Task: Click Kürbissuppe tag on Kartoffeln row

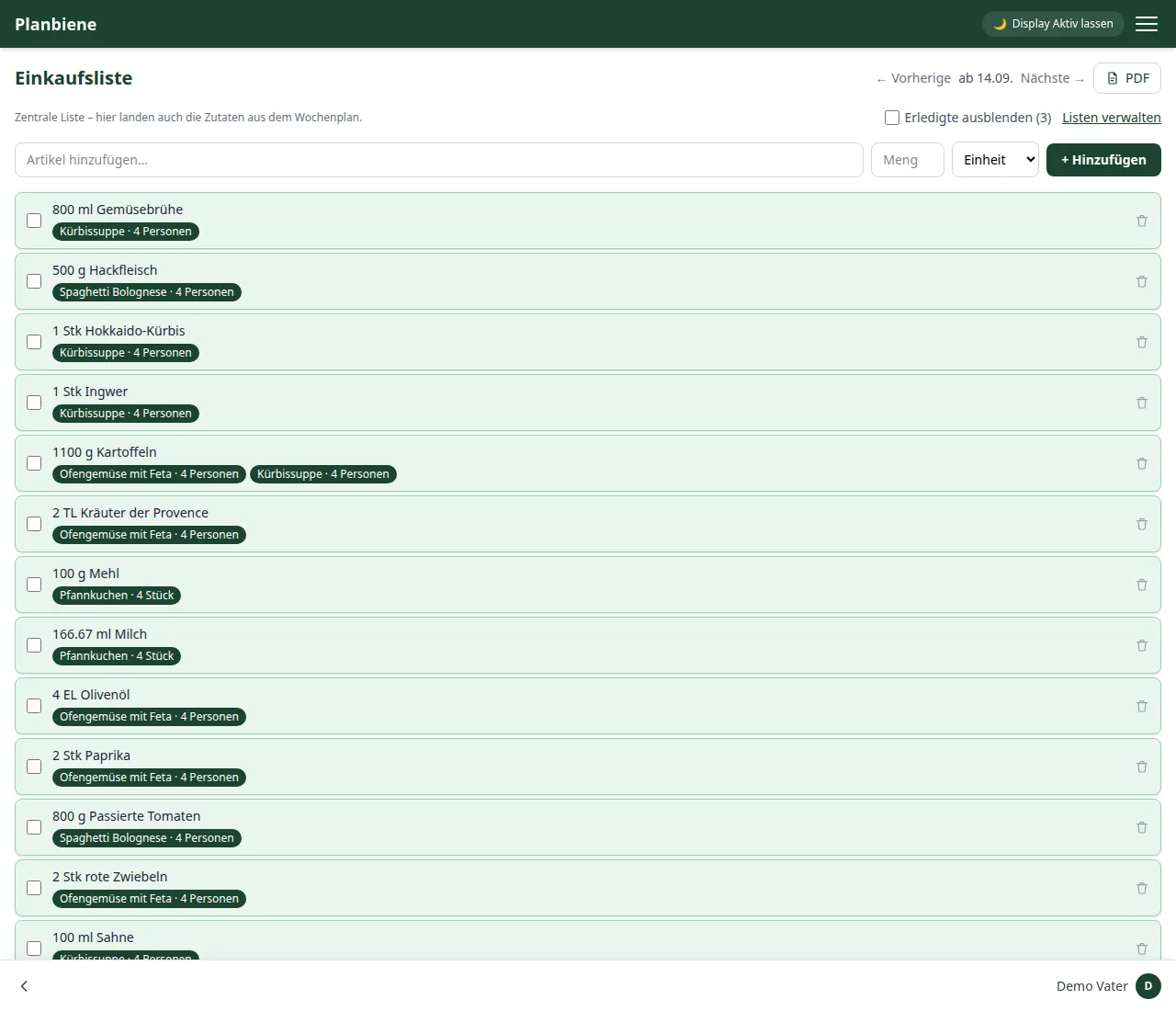Action: coord(323,474)
